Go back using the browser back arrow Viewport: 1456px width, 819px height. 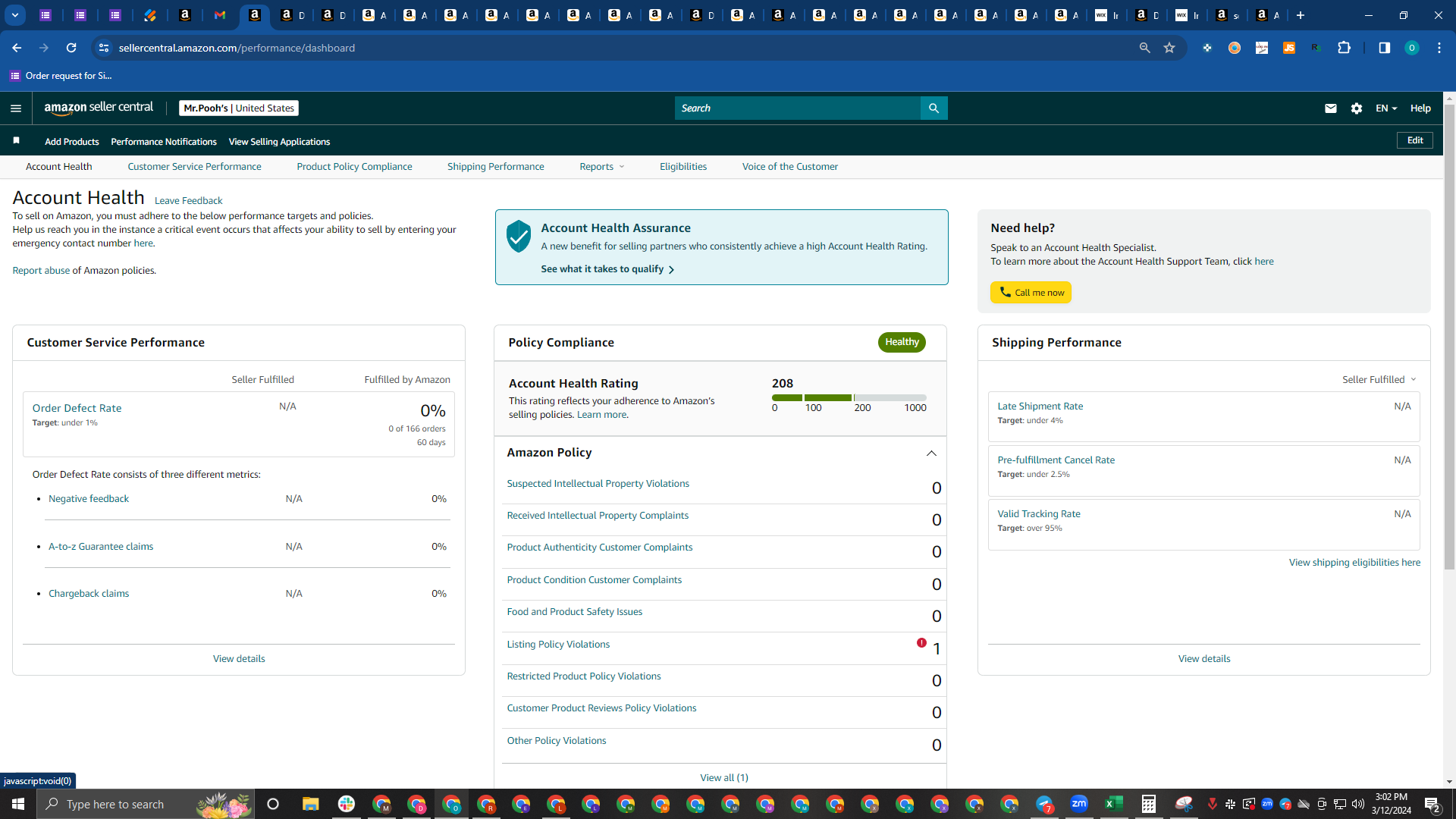click(x=17, y=48)
